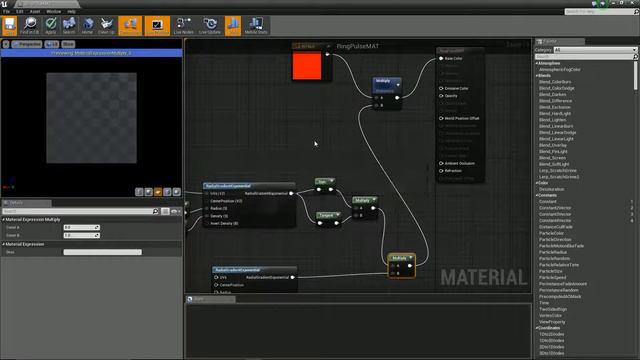Collapse the red constant node preview arrow
The image size is (640, 360).
point(328,46)
